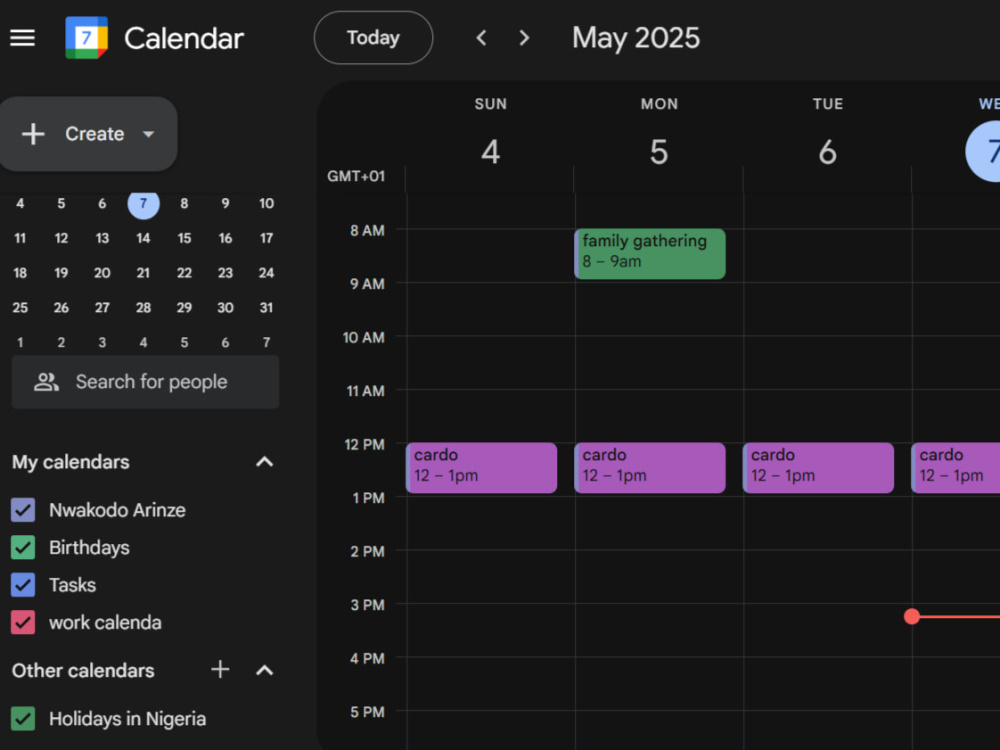Click the May 2025 title
The height and width of the screenshot is (750, 1000).
(636, 38)
